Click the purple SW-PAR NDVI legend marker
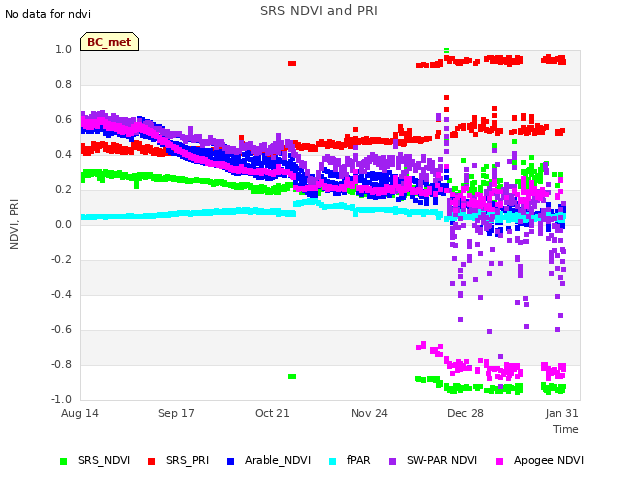The image size is (640, 480). tap(392, 461)
